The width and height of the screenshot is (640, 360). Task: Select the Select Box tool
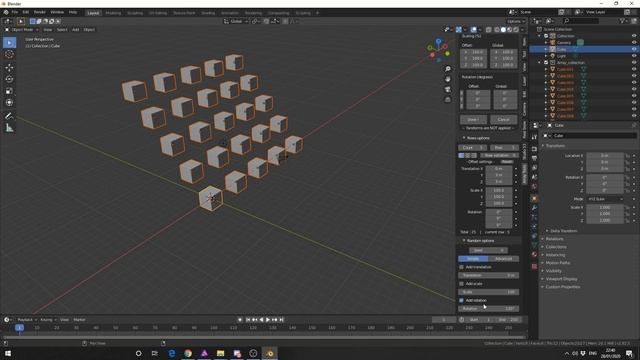pos(9,42)
